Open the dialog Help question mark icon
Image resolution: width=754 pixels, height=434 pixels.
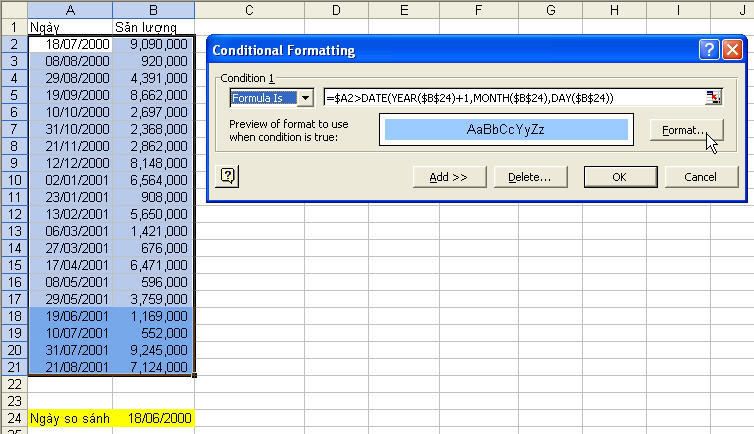tap(709, 50)
